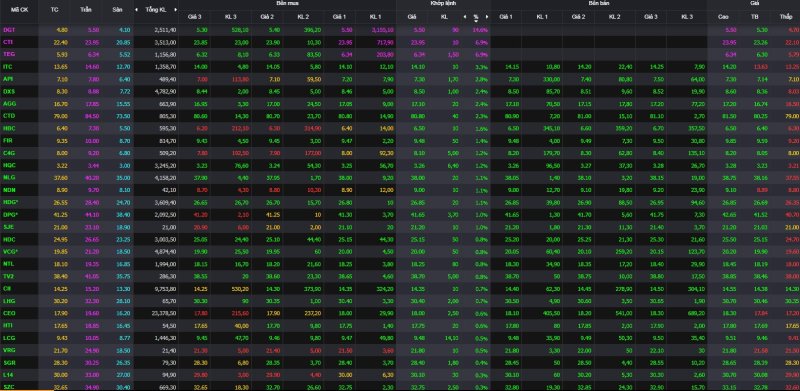Open stock CTI ticker symbol
The width and height of the screenshot is (800, 391).
[x=8, y=42]
